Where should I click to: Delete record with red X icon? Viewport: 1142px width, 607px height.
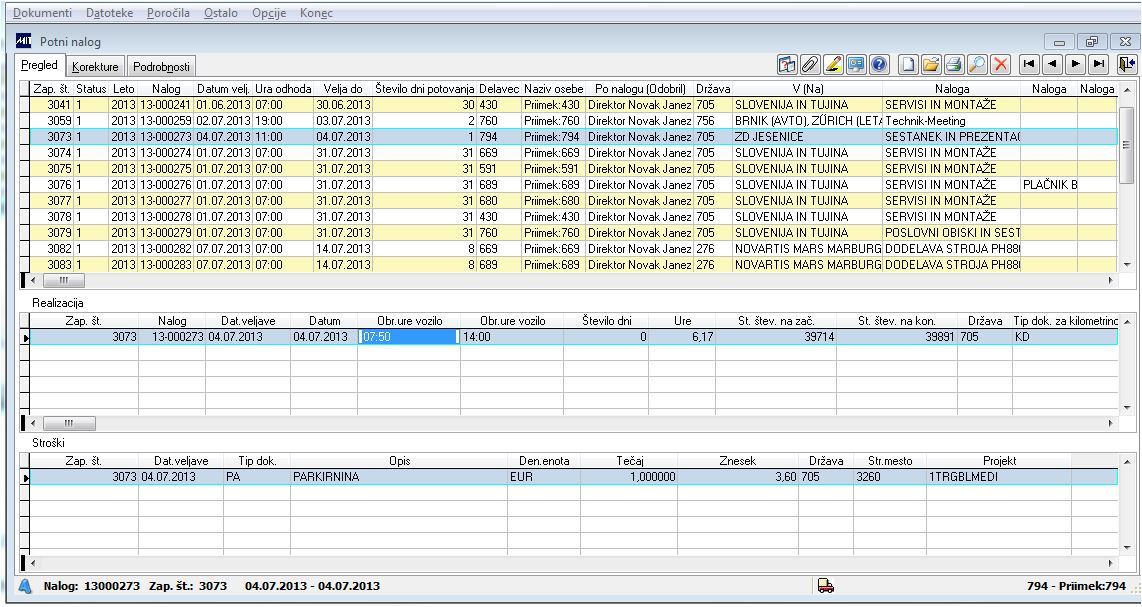pos(999,65)
